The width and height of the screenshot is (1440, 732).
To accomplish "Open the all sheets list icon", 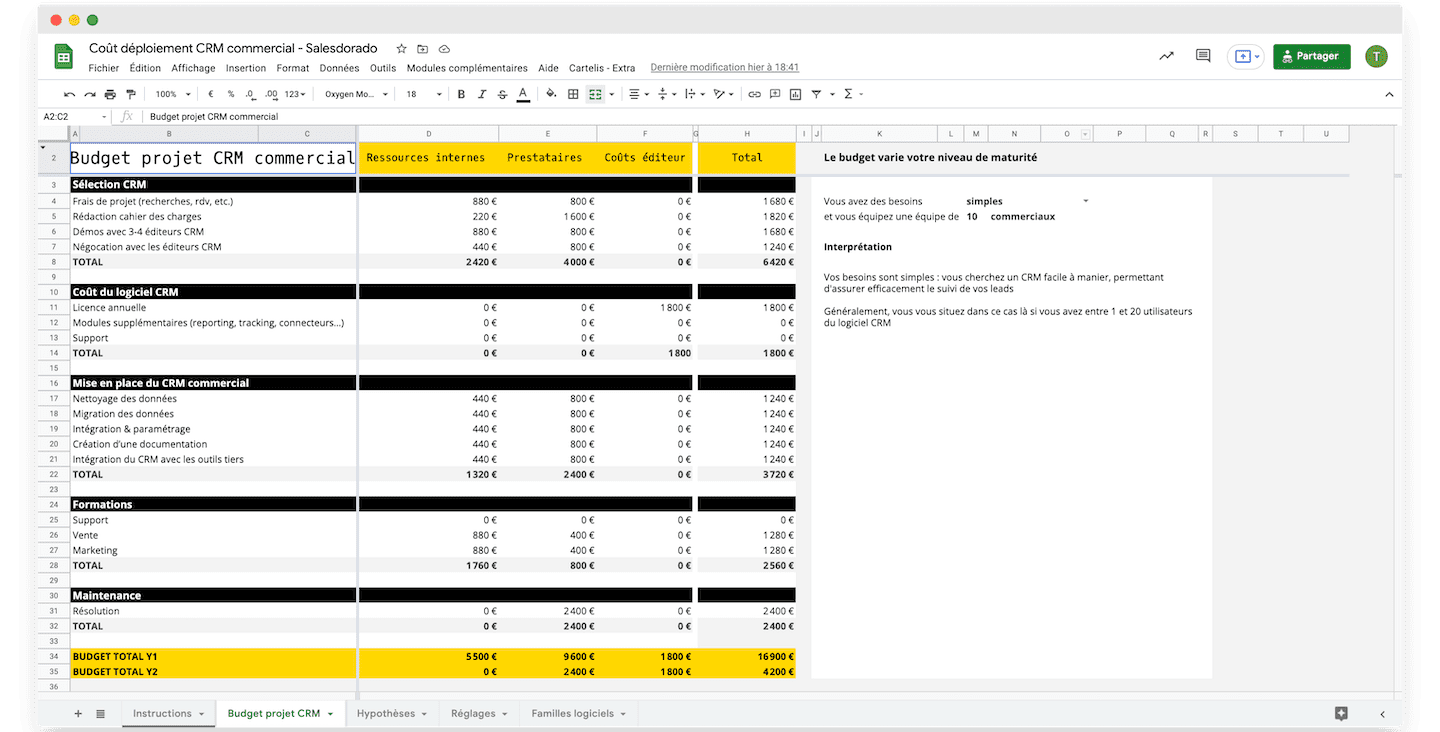I will pos(100,713).
